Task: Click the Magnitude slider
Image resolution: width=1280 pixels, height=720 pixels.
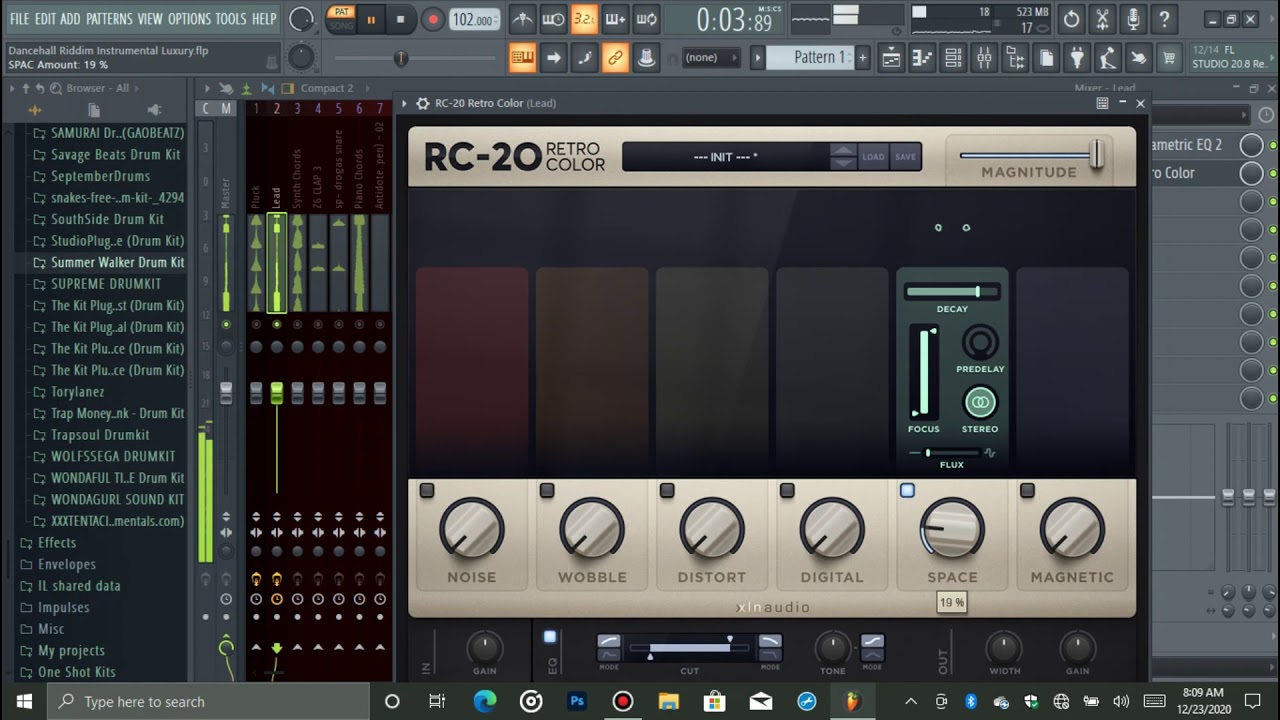Action: click(1031, 155)
